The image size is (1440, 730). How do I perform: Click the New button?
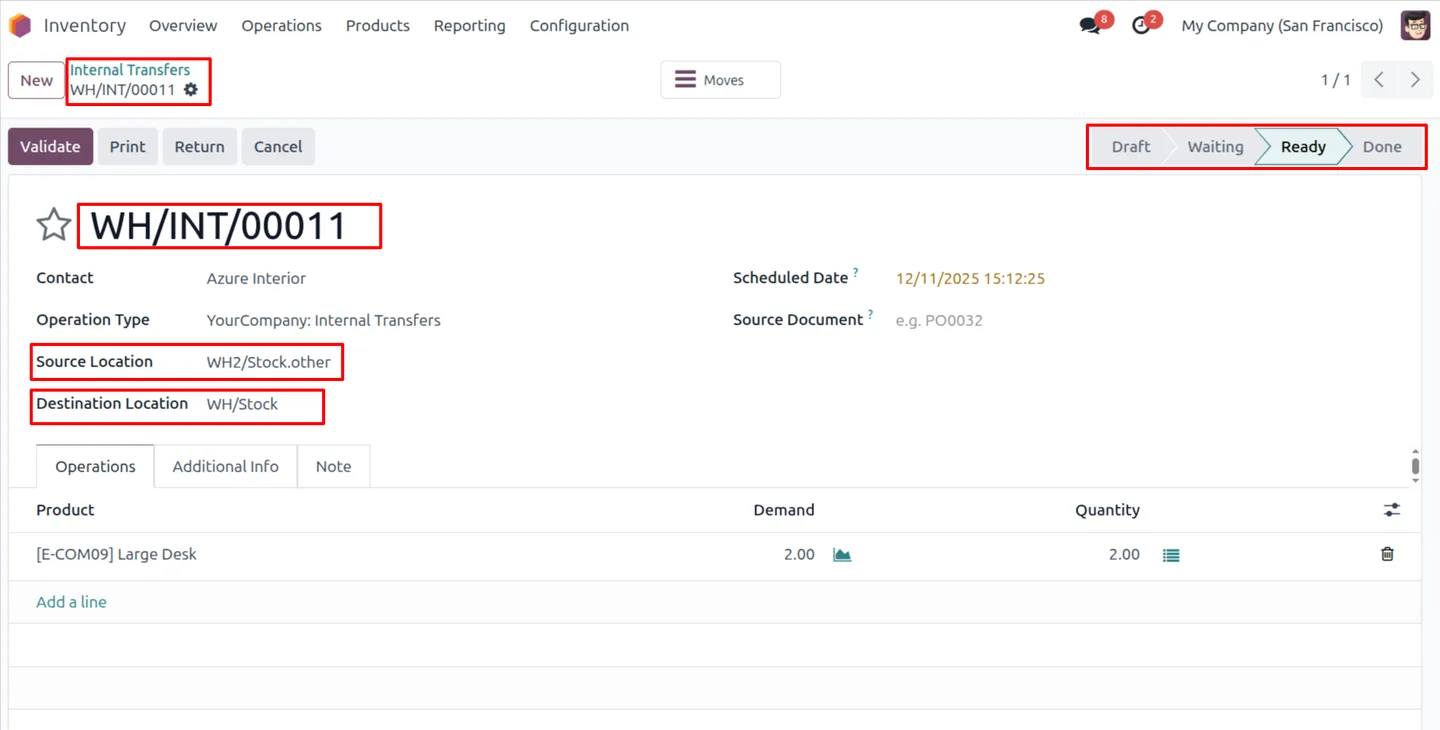(36, 80)
